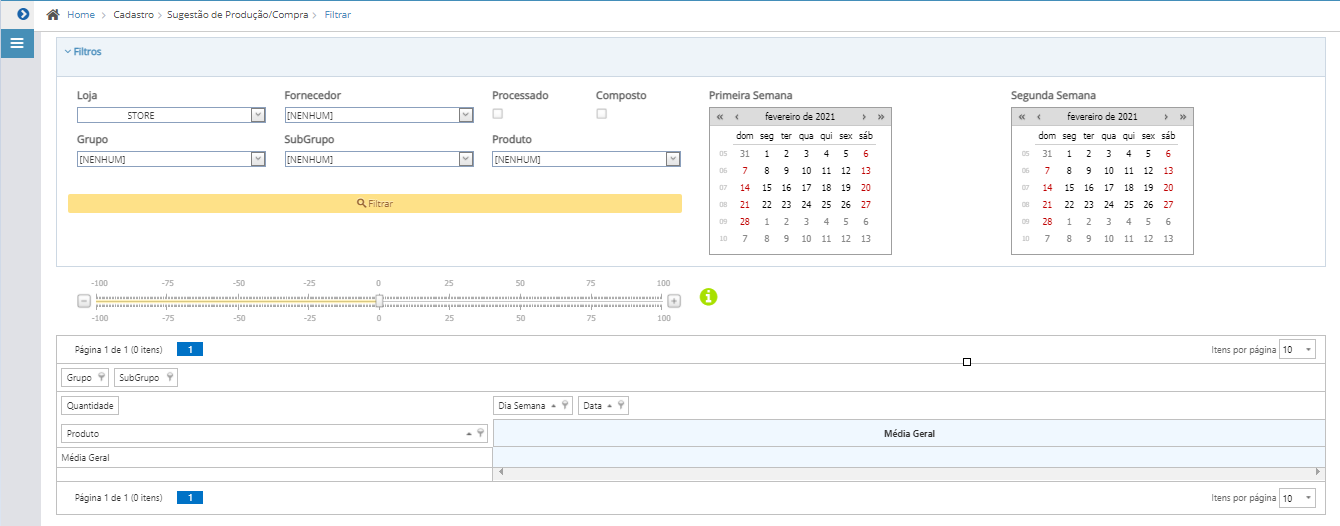
Task: Open the filter icon on Dia Semana field
Action: click(x=565, y=405)
